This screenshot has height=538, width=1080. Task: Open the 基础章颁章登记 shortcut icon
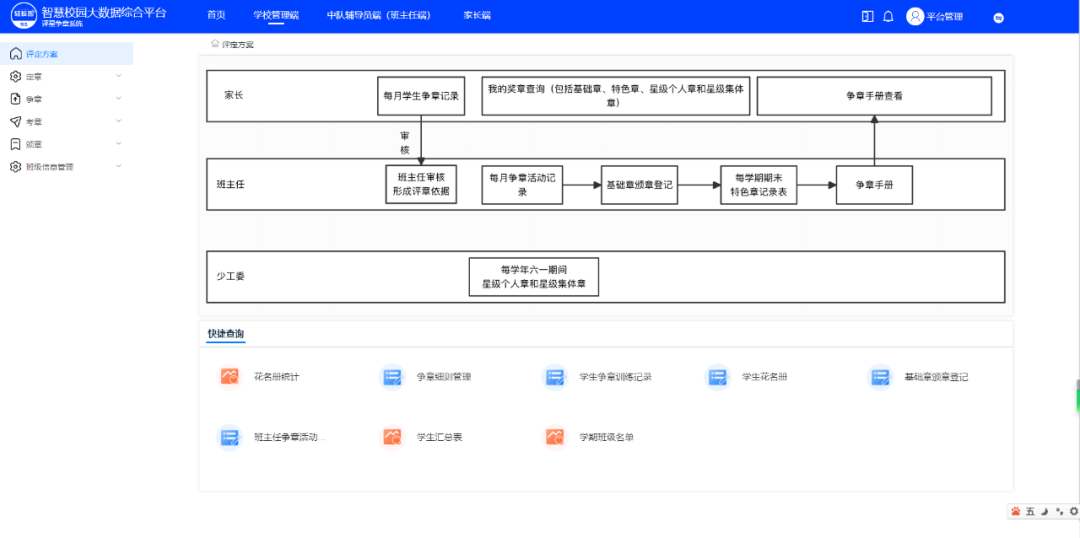click(880, 377)
